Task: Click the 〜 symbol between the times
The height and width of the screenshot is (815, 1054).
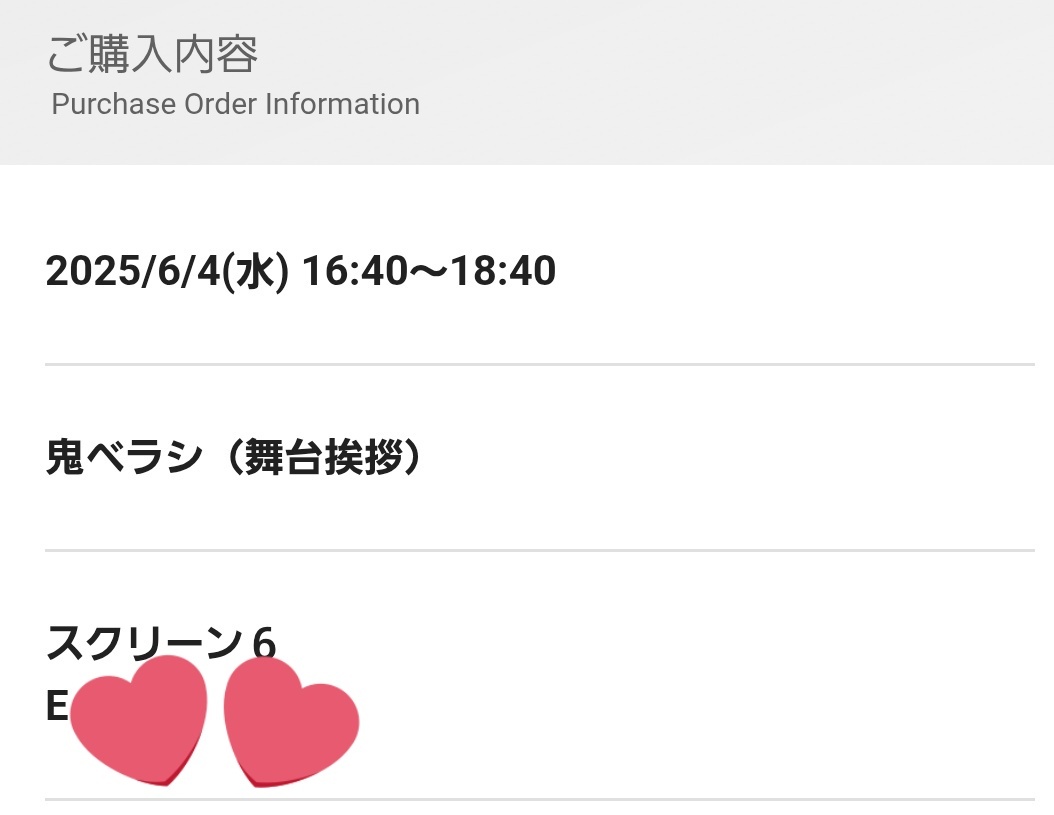Action: click(x=429, y=272)
